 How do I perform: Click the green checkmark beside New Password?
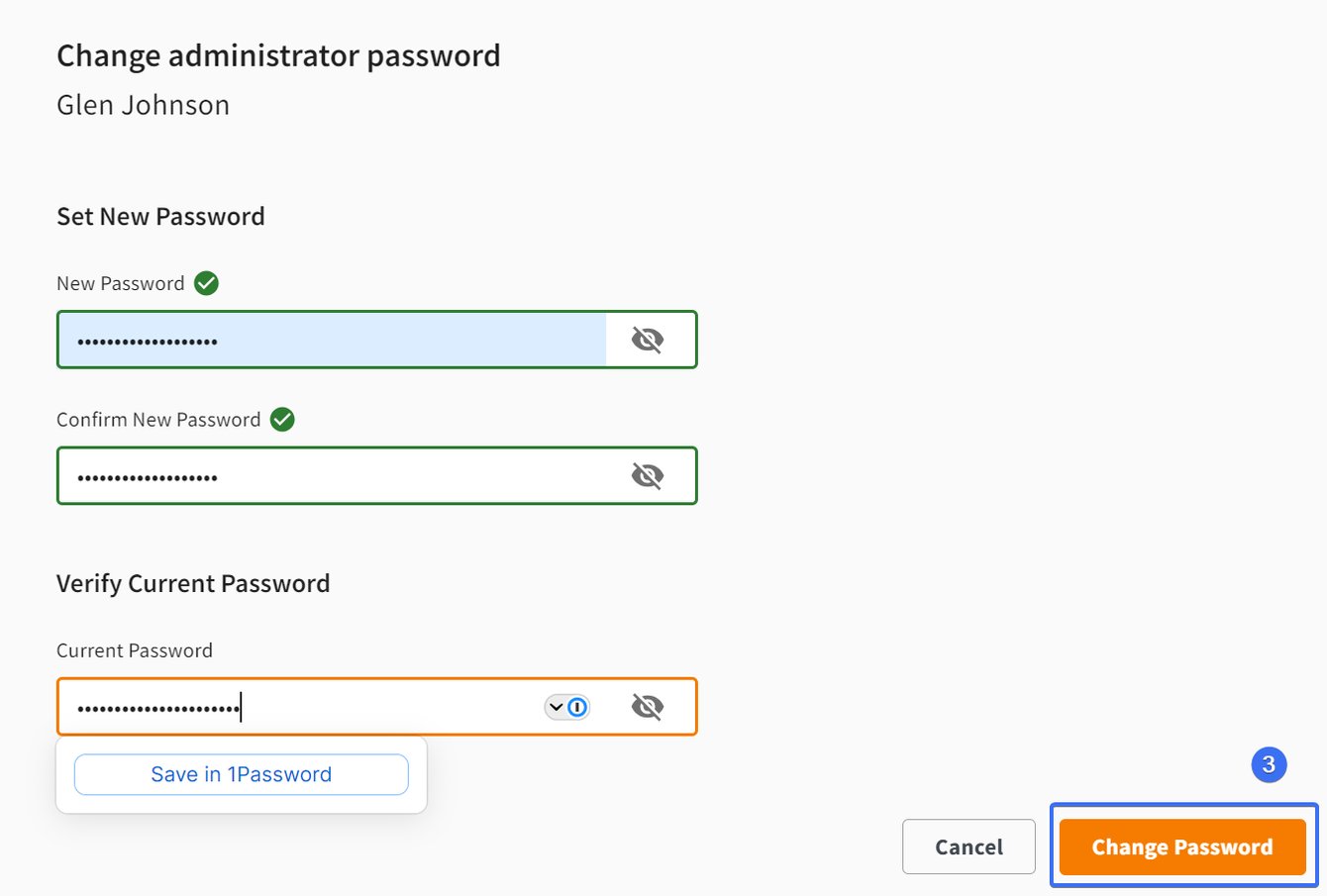(x=206, y=282)
